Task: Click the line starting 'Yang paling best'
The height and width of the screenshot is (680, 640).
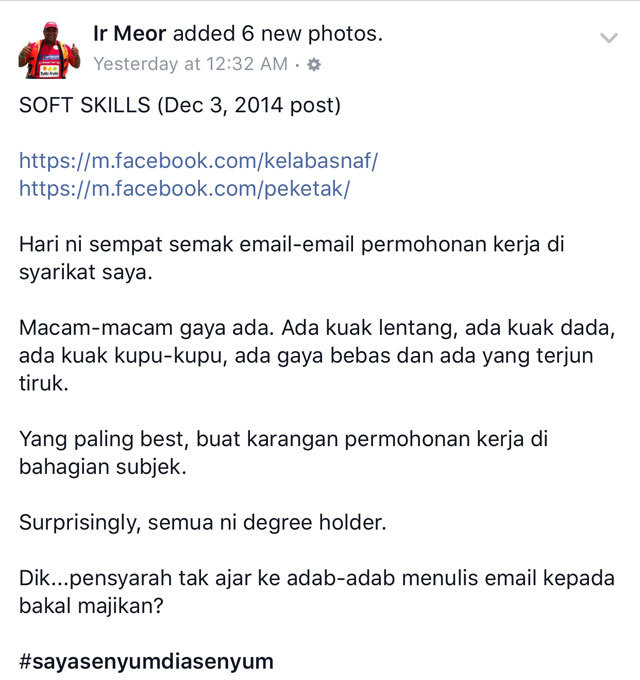Action: [284, 439]
